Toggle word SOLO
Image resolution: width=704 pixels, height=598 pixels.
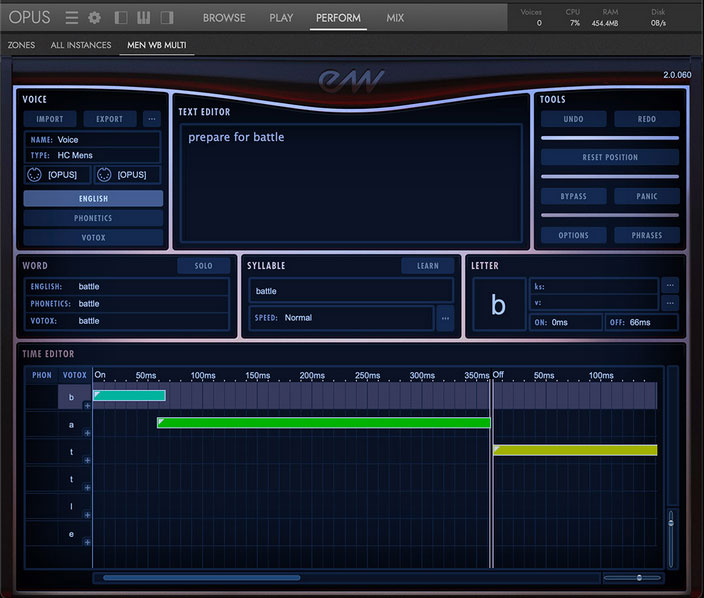pos(203,266)
